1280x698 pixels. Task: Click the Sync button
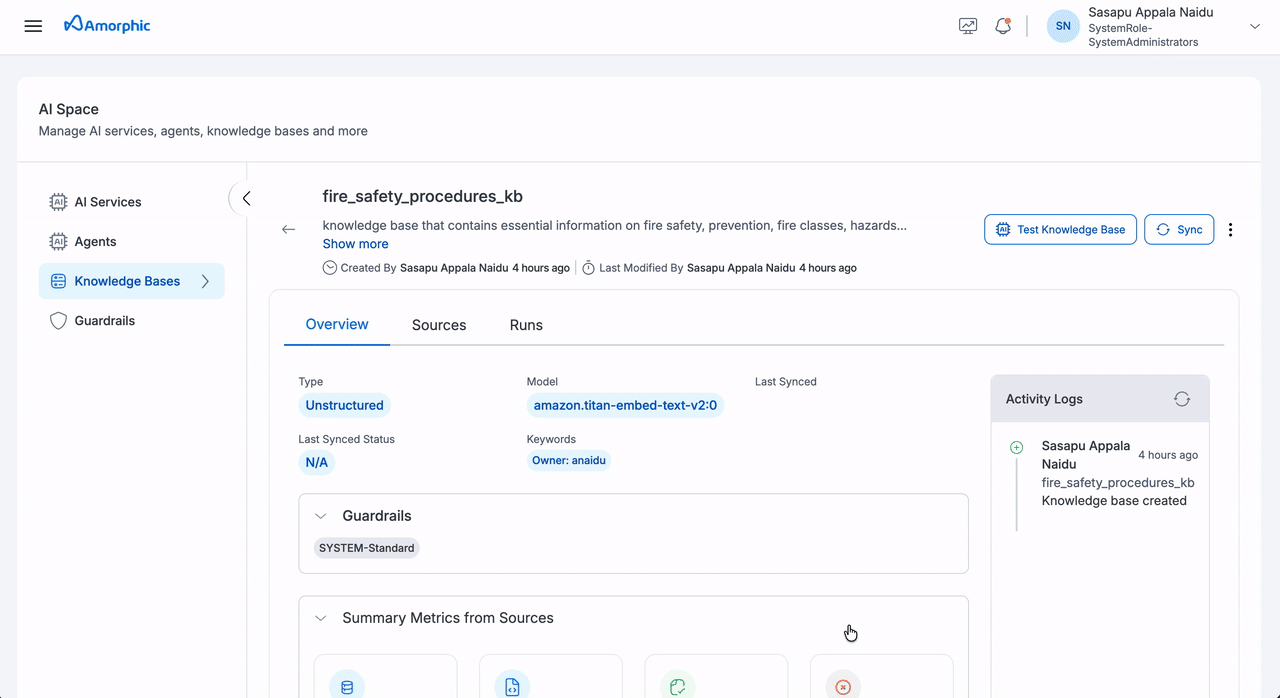click(x=1179, y=229)
